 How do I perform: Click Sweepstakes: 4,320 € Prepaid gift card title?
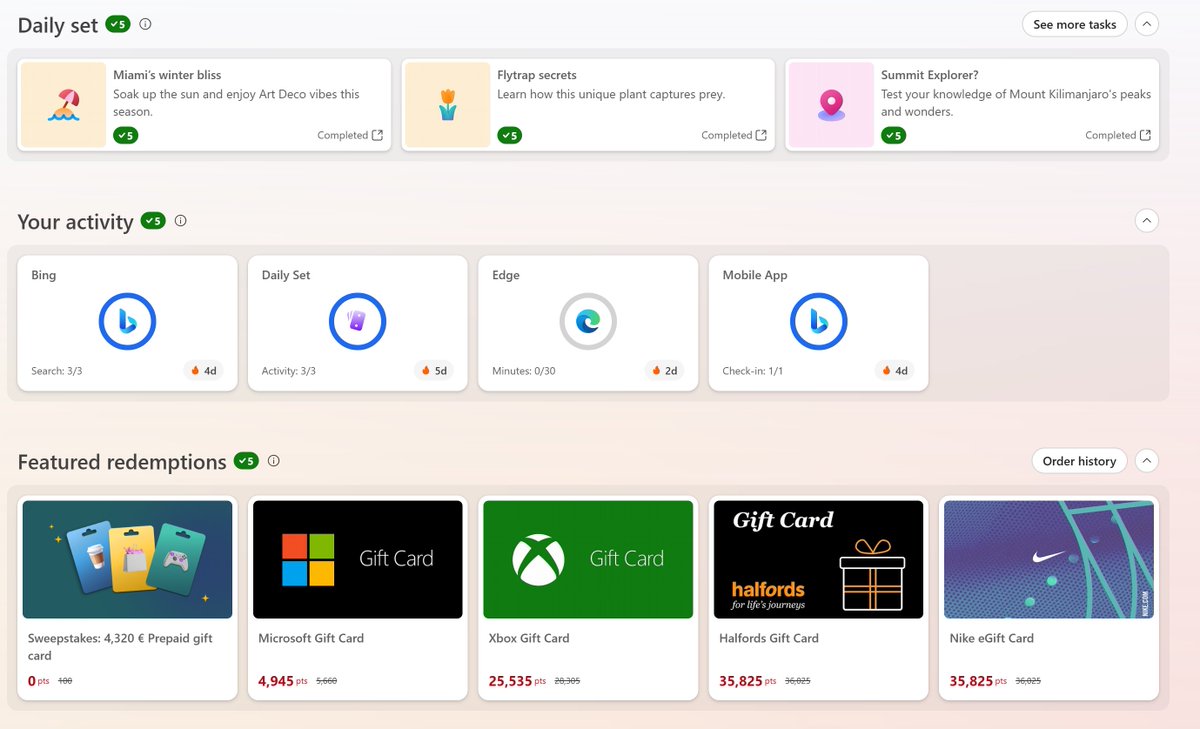point(120,647)
